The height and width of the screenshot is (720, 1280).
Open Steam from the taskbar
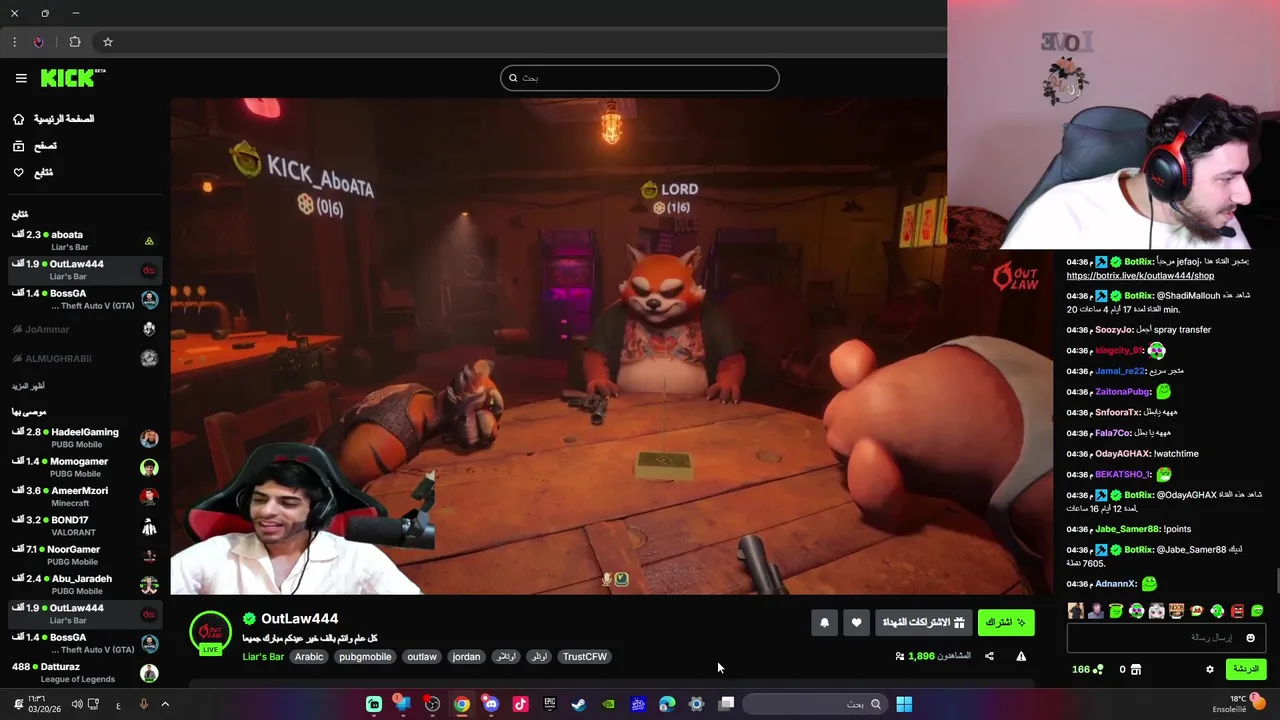pyautogui.click(x=578, y=704)
